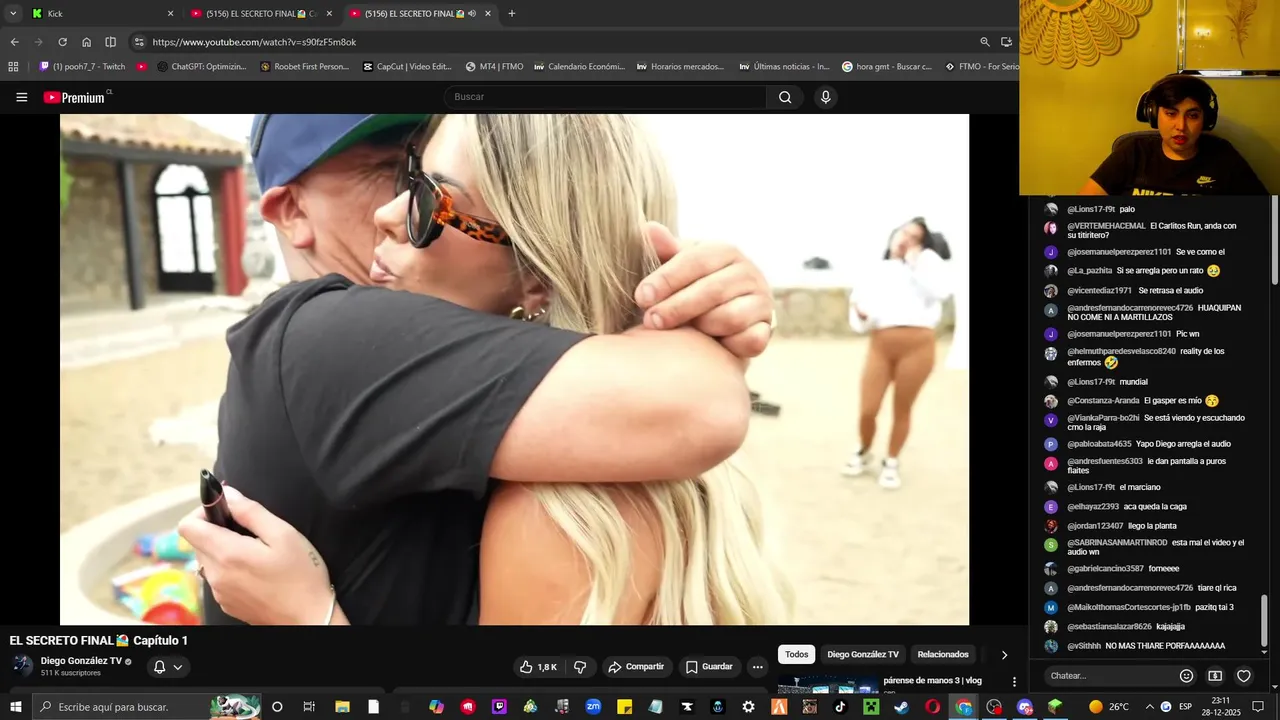Screen dimensions: 1280x720
Task: Open emoji picker in live chat
Action: [x=1186, y=676]
